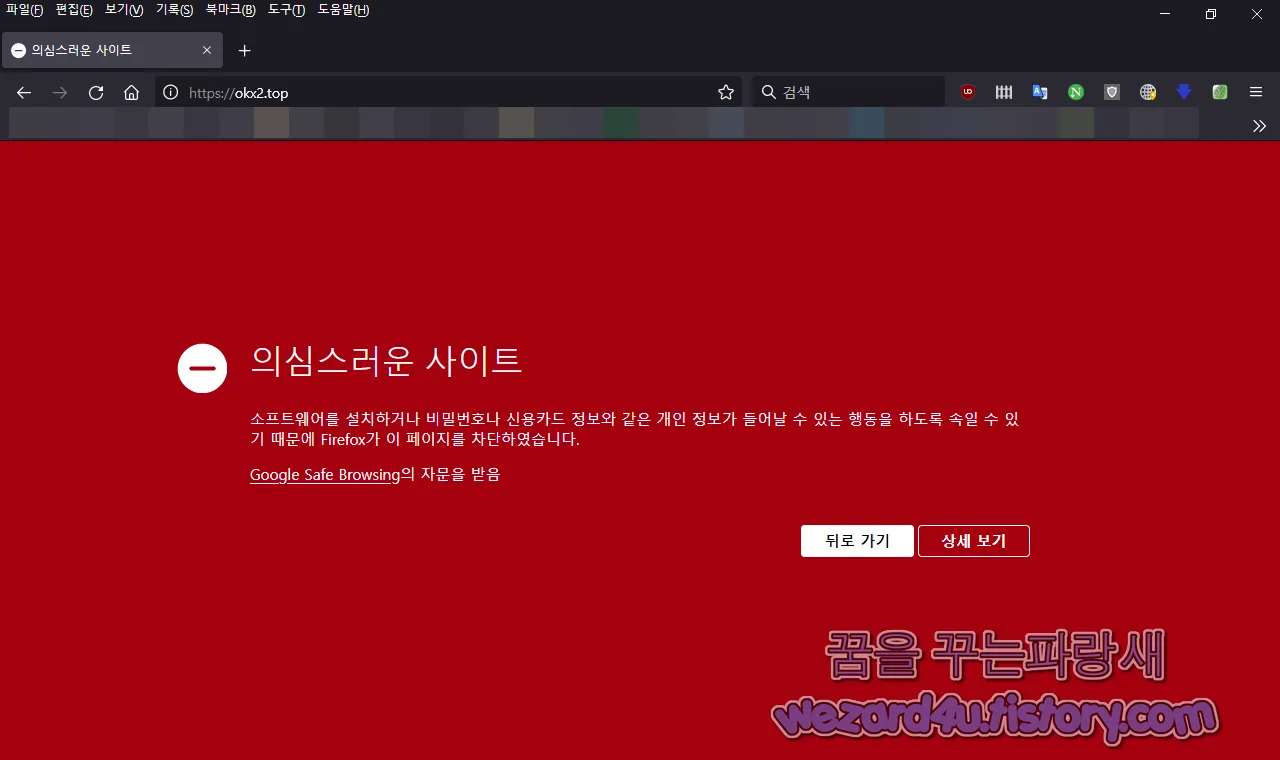Go to the Firefox home page
This screenshot has width=1280, height=760.
131,92
